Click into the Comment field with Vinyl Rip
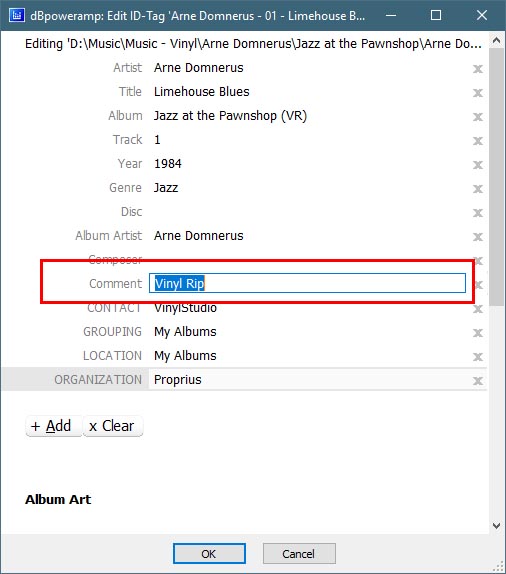Viewport: 506px width, 574px height. [x=307, y=283]
